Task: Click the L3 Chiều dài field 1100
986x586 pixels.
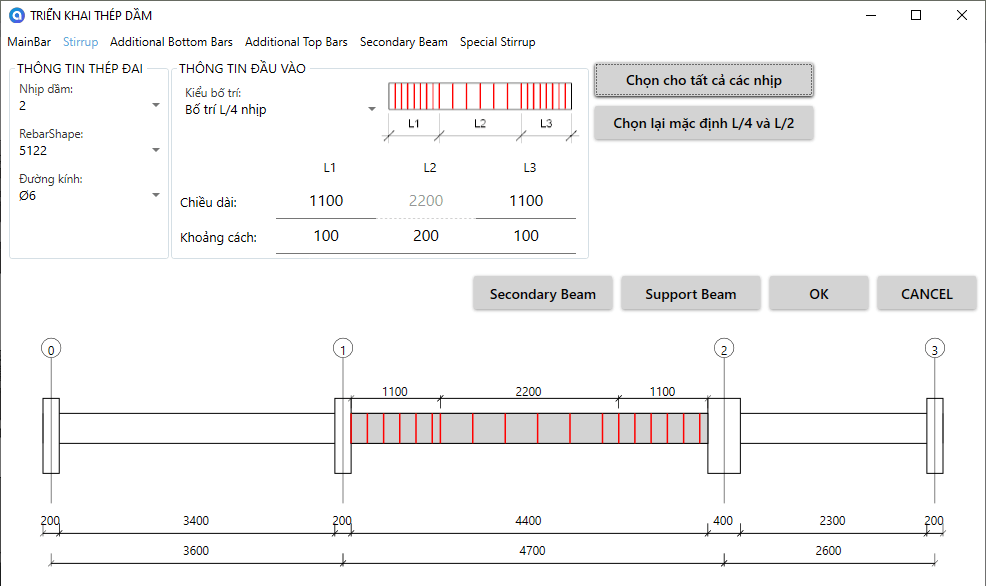Action: (526, 201)
